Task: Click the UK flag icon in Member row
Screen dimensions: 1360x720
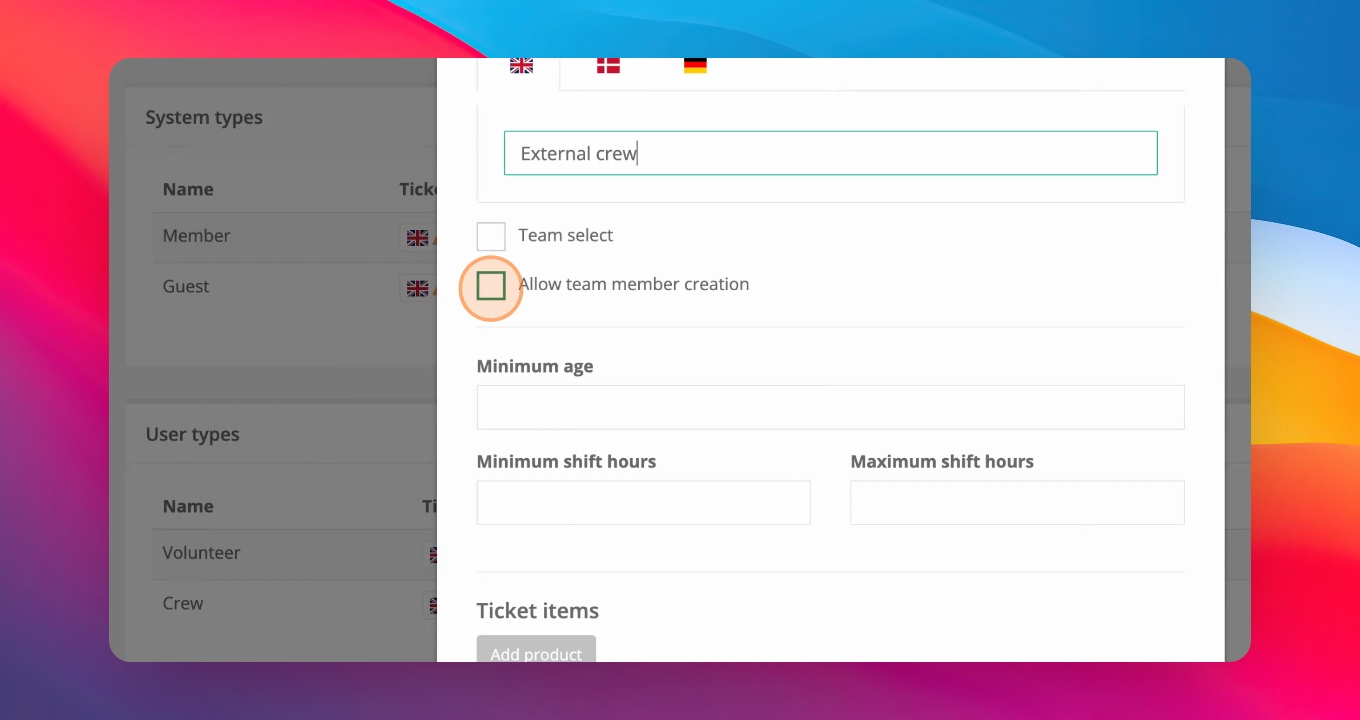Action: click(x=418, y=237)
